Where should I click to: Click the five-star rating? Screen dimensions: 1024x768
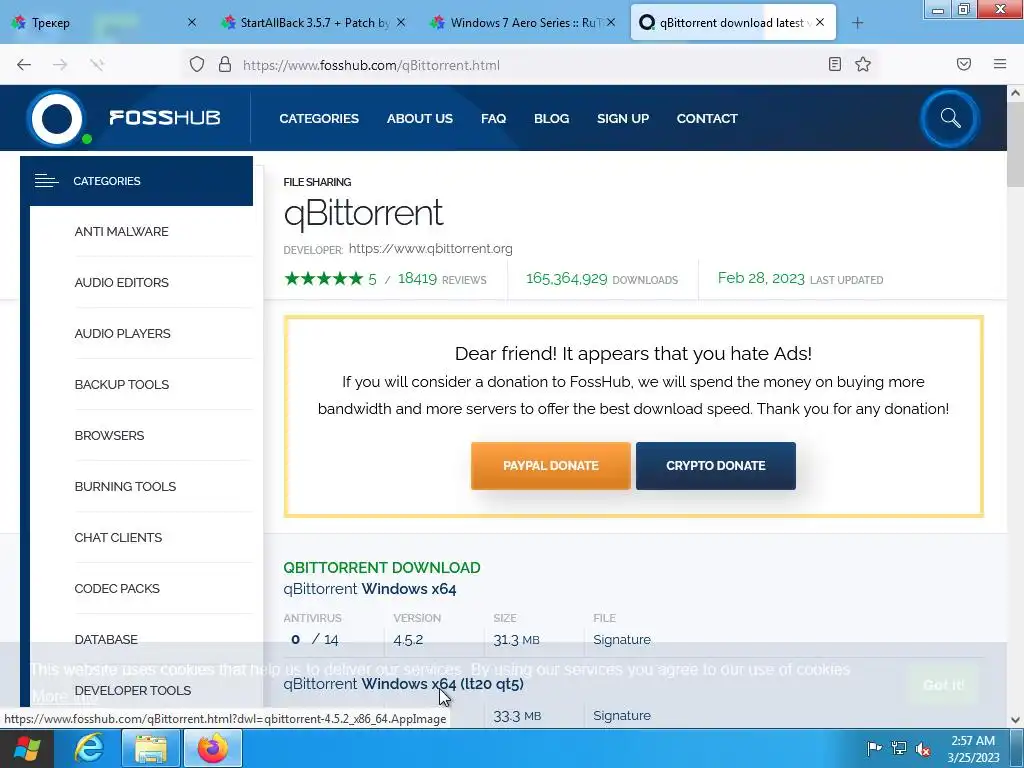[x=324, y=279]
